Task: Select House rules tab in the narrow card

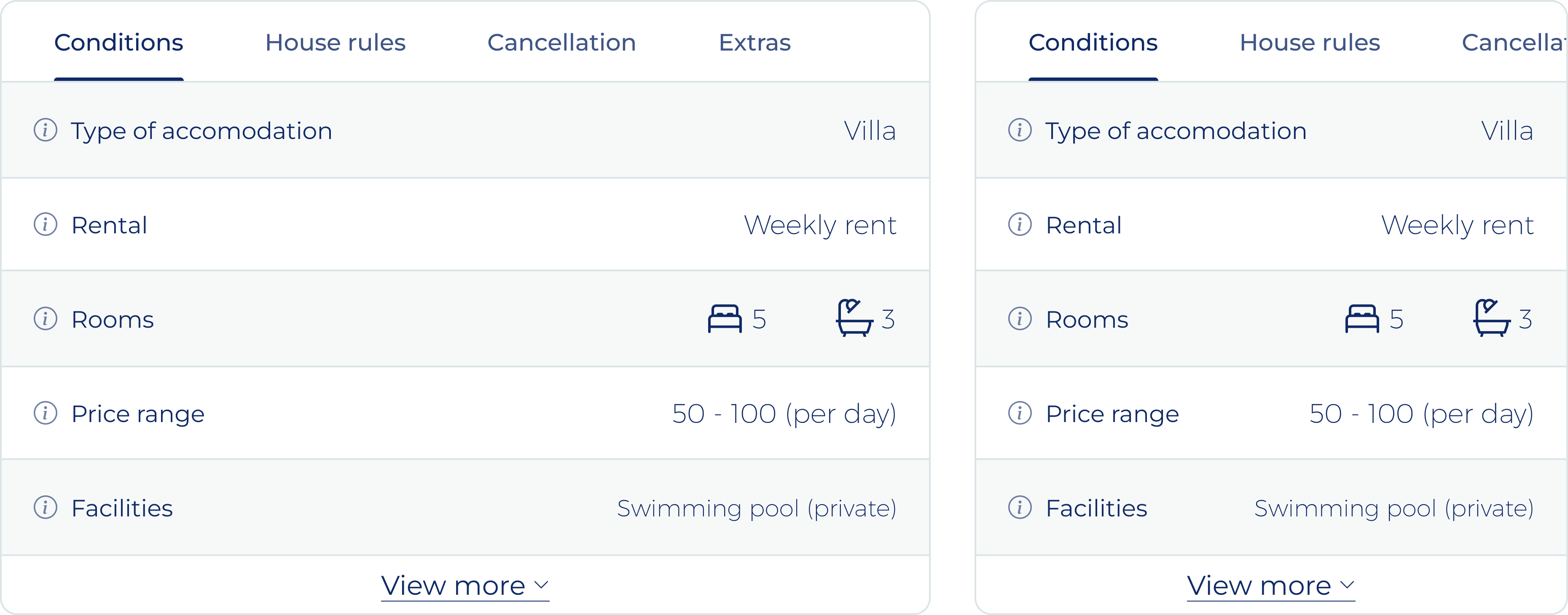Action: click(1309, 43)
